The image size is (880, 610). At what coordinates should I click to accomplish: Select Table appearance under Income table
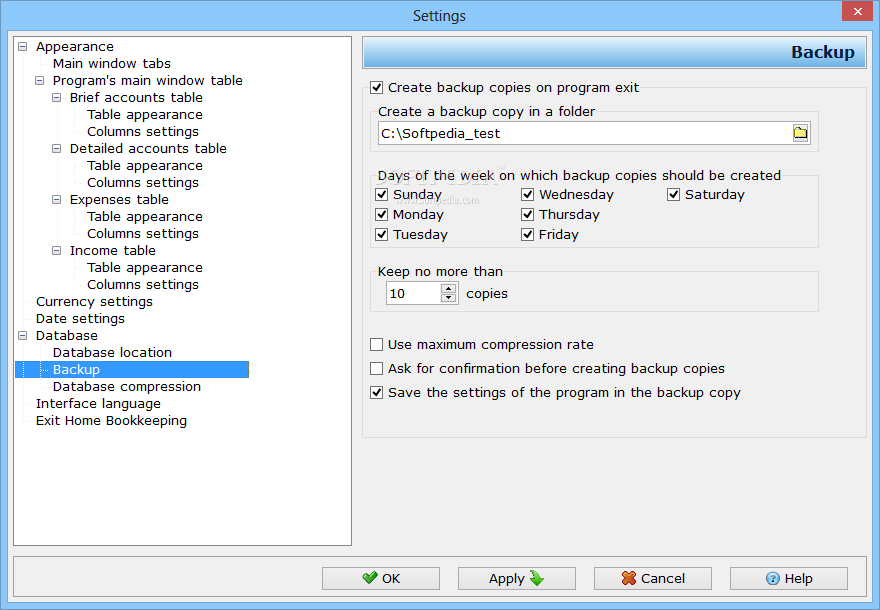click(145, 268)
